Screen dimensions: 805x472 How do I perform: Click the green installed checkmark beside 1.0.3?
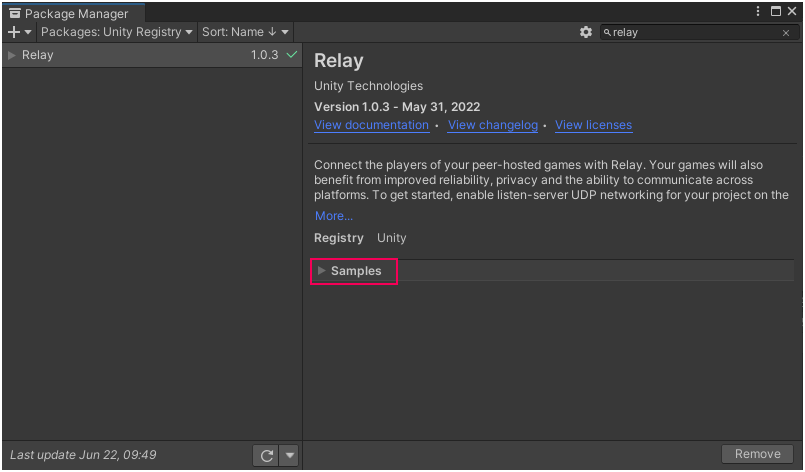pos(292,55)
